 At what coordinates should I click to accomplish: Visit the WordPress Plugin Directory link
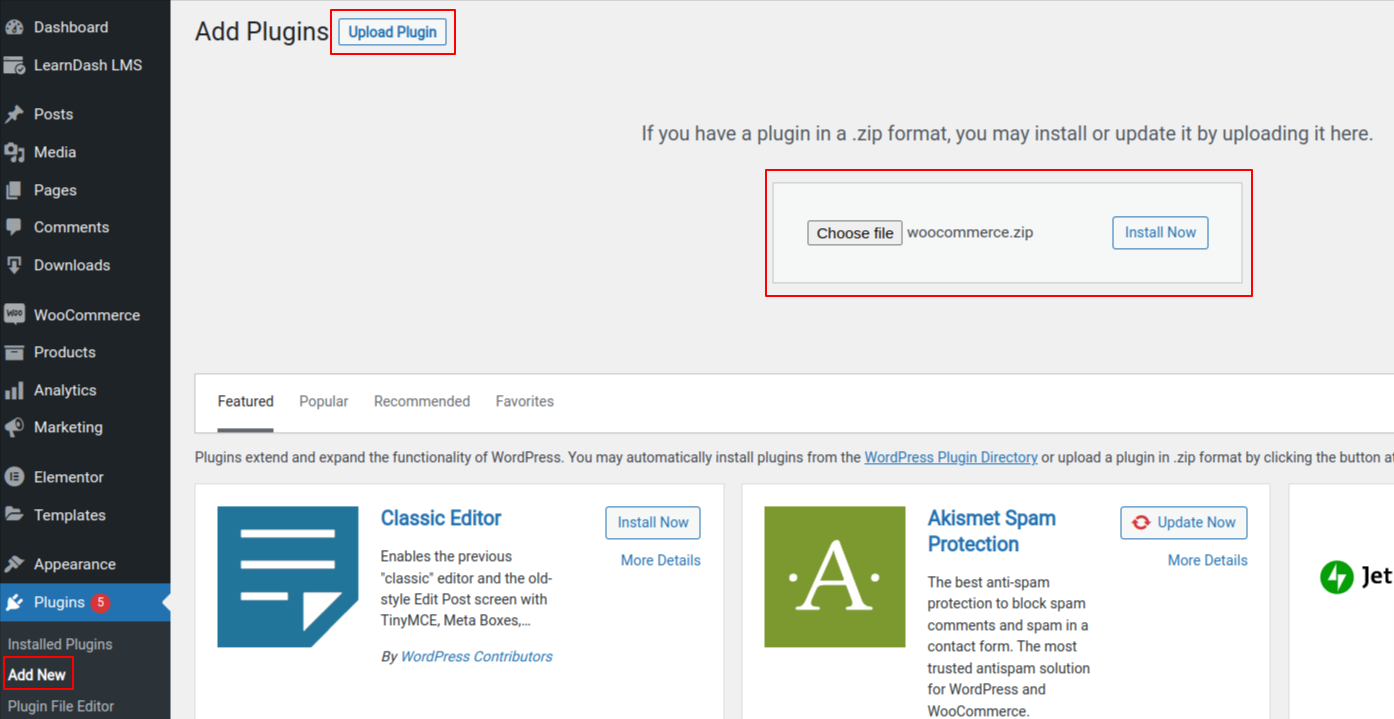tap(951, 457)
